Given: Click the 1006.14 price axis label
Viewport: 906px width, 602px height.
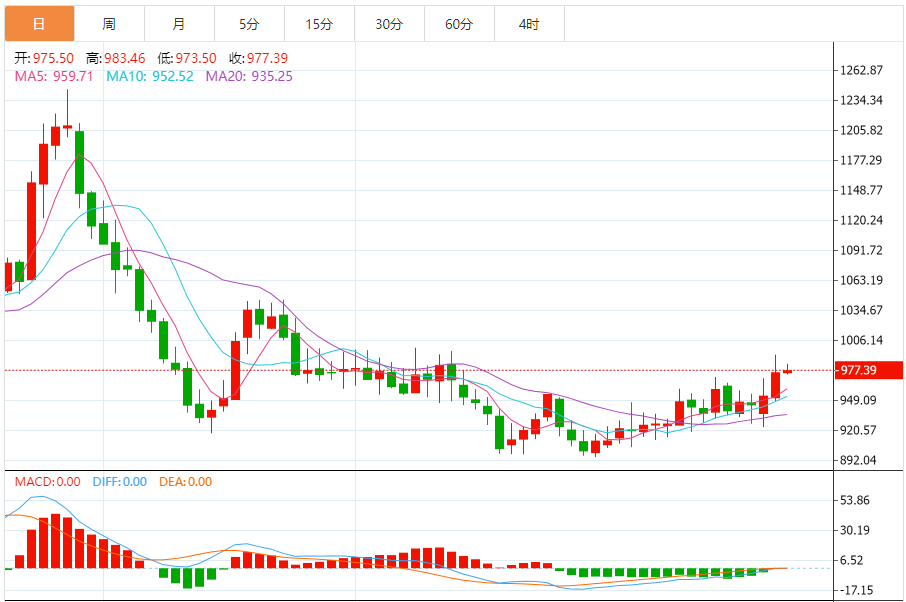Looking at the screenshot, I should point(861,341).
